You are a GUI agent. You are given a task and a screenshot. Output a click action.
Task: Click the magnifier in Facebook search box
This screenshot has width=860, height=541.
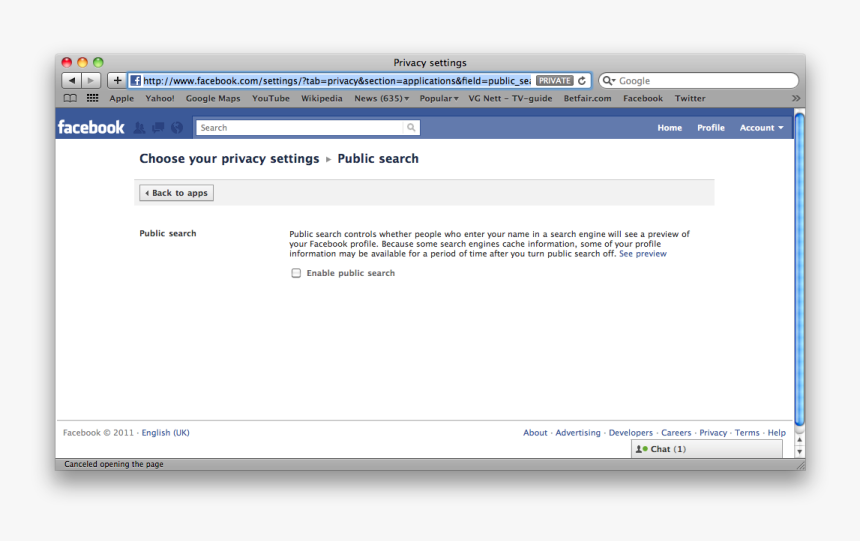(411, 127)
